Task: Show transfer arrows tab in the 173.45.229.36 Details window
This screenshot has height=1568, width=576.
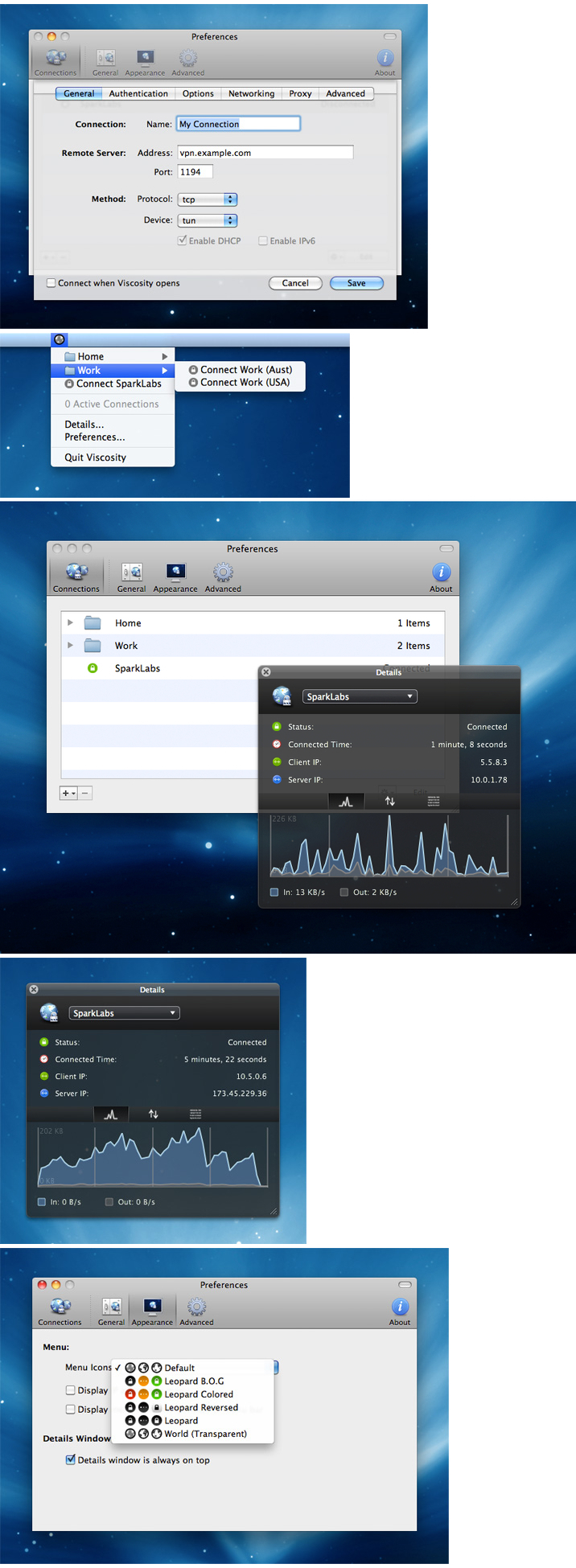Action: pyautogui.click(x=153, y=1114)
